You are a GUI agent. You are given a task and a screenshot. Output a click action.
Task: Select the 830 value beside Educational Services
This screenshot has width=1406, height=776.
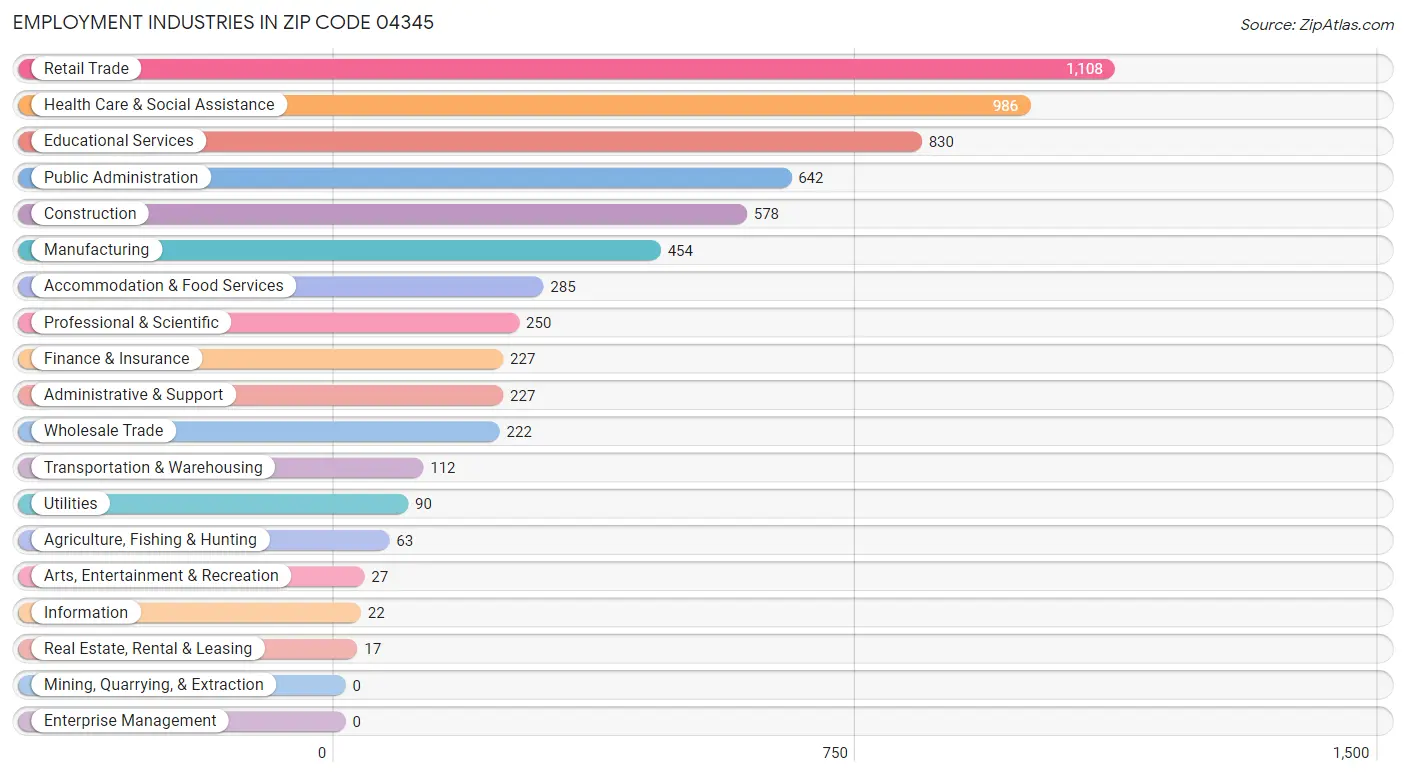tap(941, 142)
